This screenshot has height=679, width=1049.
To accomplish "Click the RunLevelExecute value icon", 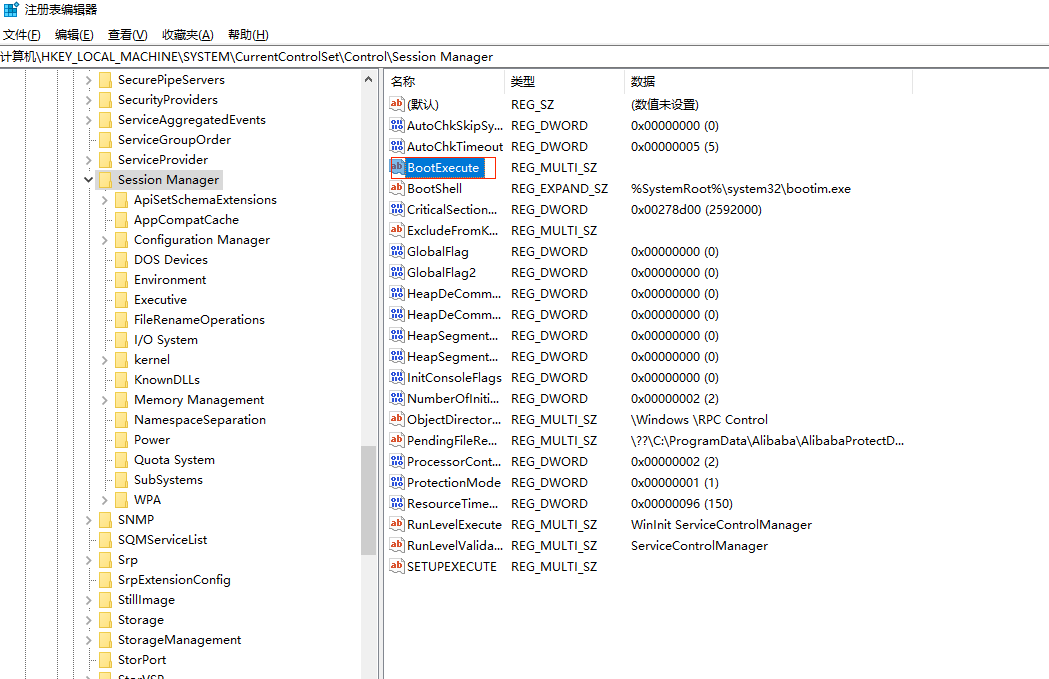I will pos(397,525).
